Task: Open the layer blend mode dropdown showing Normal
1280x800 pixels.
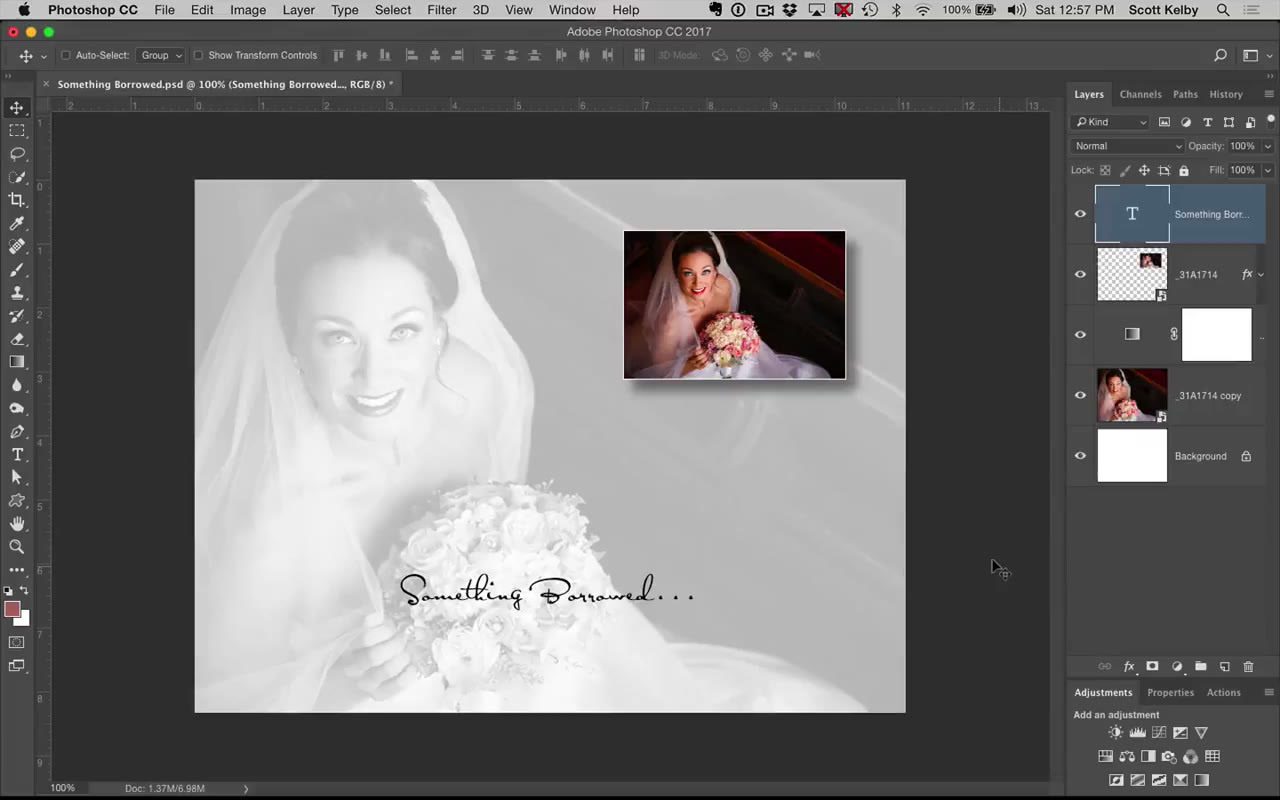Action: click(1128, 145)
